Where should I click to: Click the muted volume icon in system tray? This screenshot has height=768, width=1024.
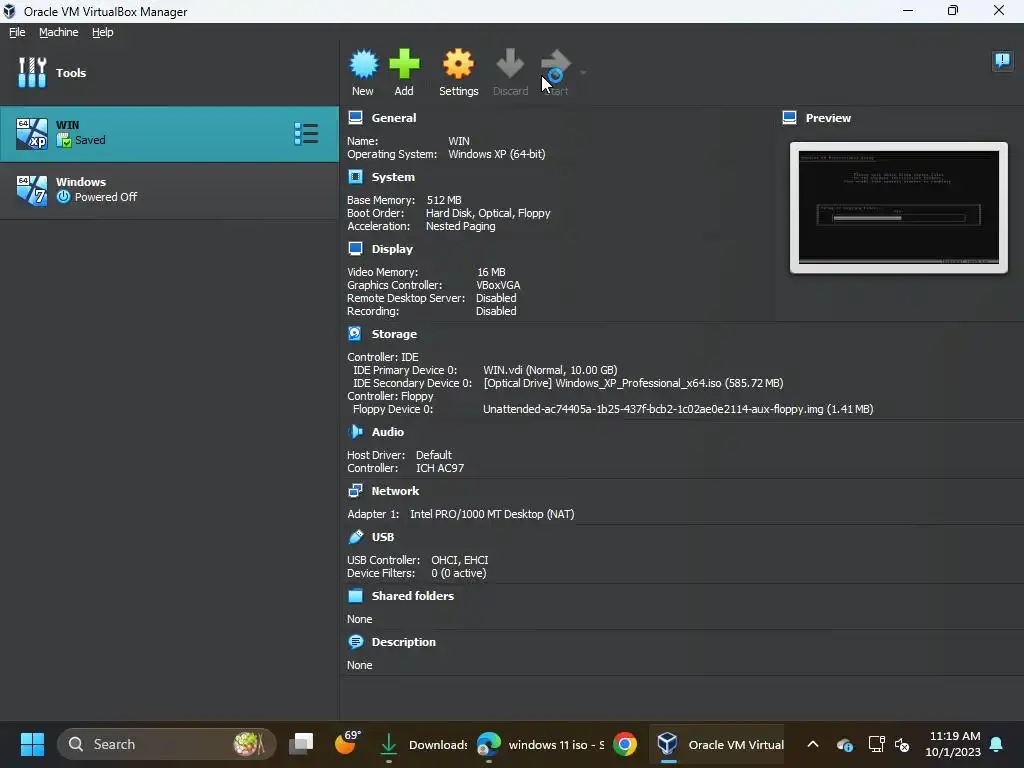(x=902, y=744)
